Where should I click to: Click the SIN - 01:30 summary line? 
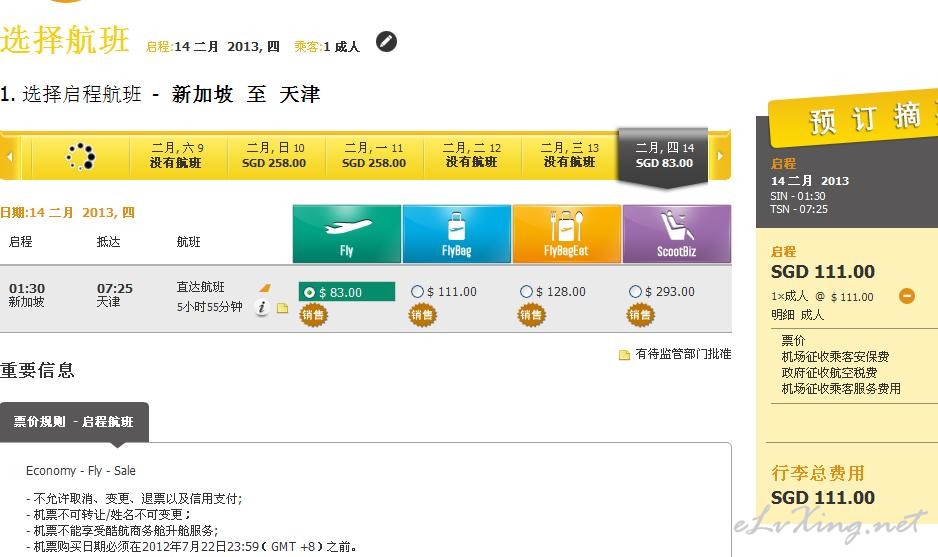(x=798, y=196)
